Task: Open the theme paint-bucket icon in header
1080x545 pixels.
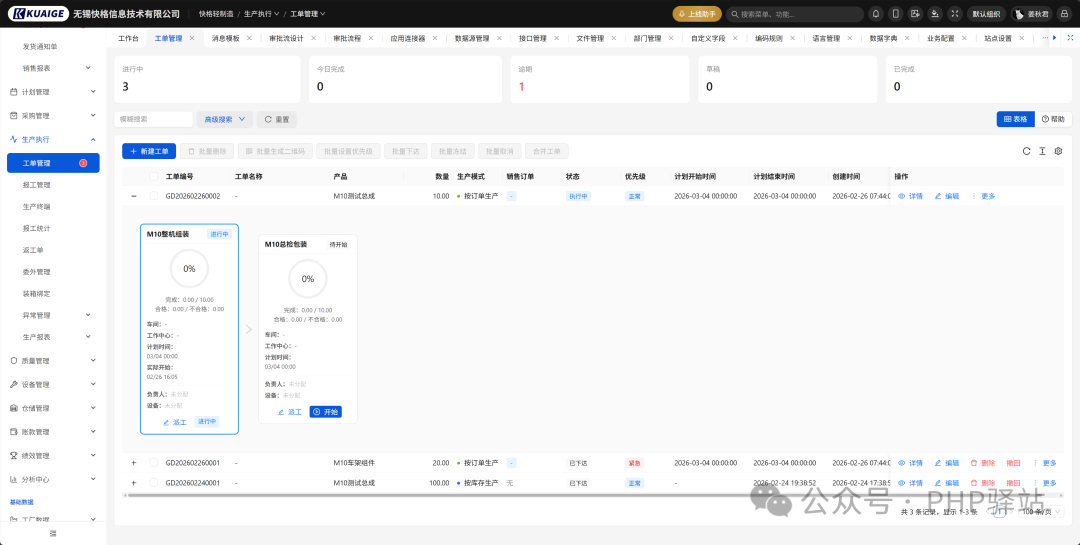Action: pyautogui.click(x=935, y=14)
